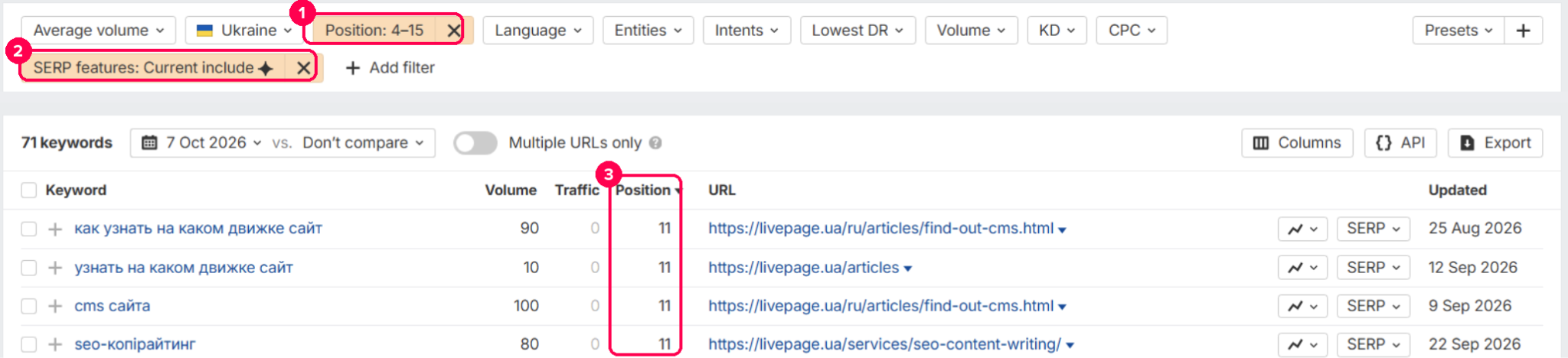Add 'seo-копірайтинг' keyword via plus icon
Viewport: 1568px width, 358px height.
(x=55, y=344)
